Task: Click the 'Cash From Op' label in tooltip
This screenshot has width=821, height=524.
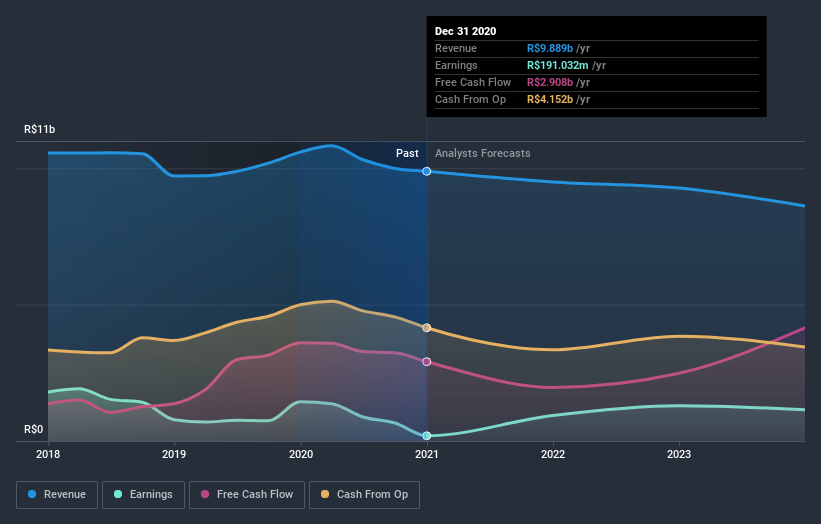Action: point(470,99)
